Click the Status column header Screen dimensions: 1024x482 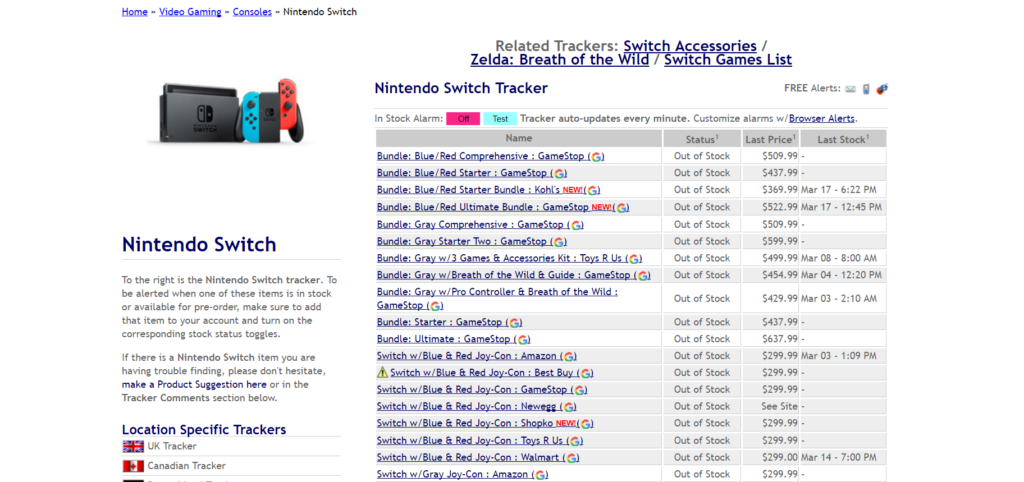click(702, 138)
